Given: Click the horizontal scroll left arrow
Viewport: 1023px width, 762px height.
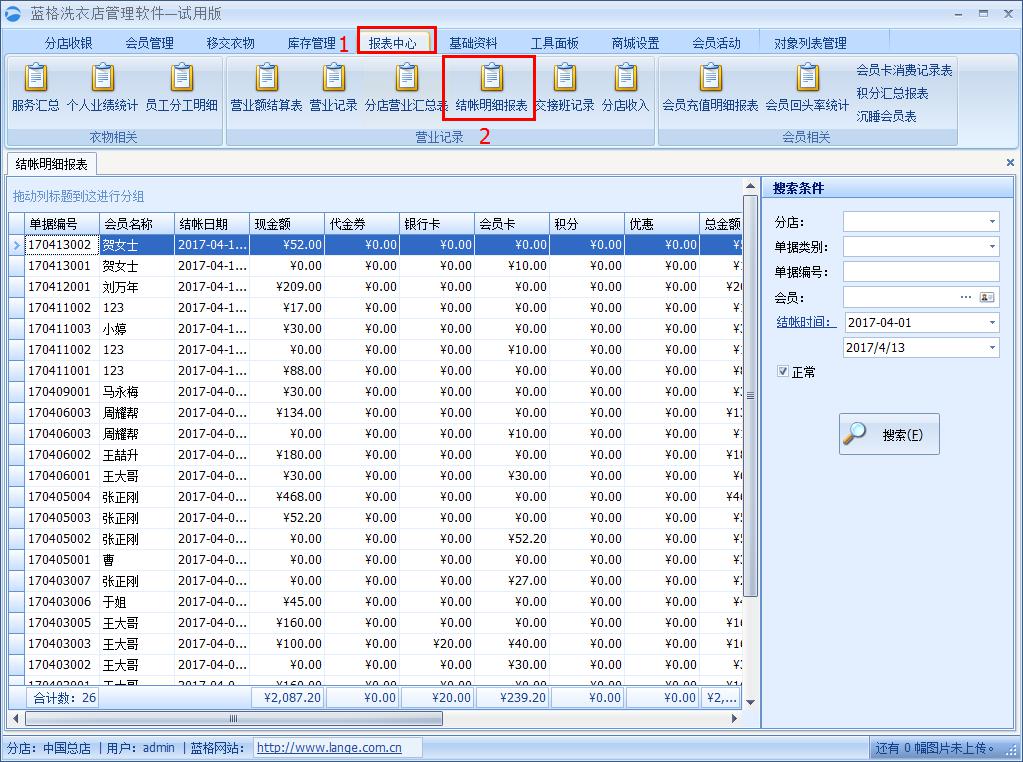Looking at the screenshot, I should [16, 718].
